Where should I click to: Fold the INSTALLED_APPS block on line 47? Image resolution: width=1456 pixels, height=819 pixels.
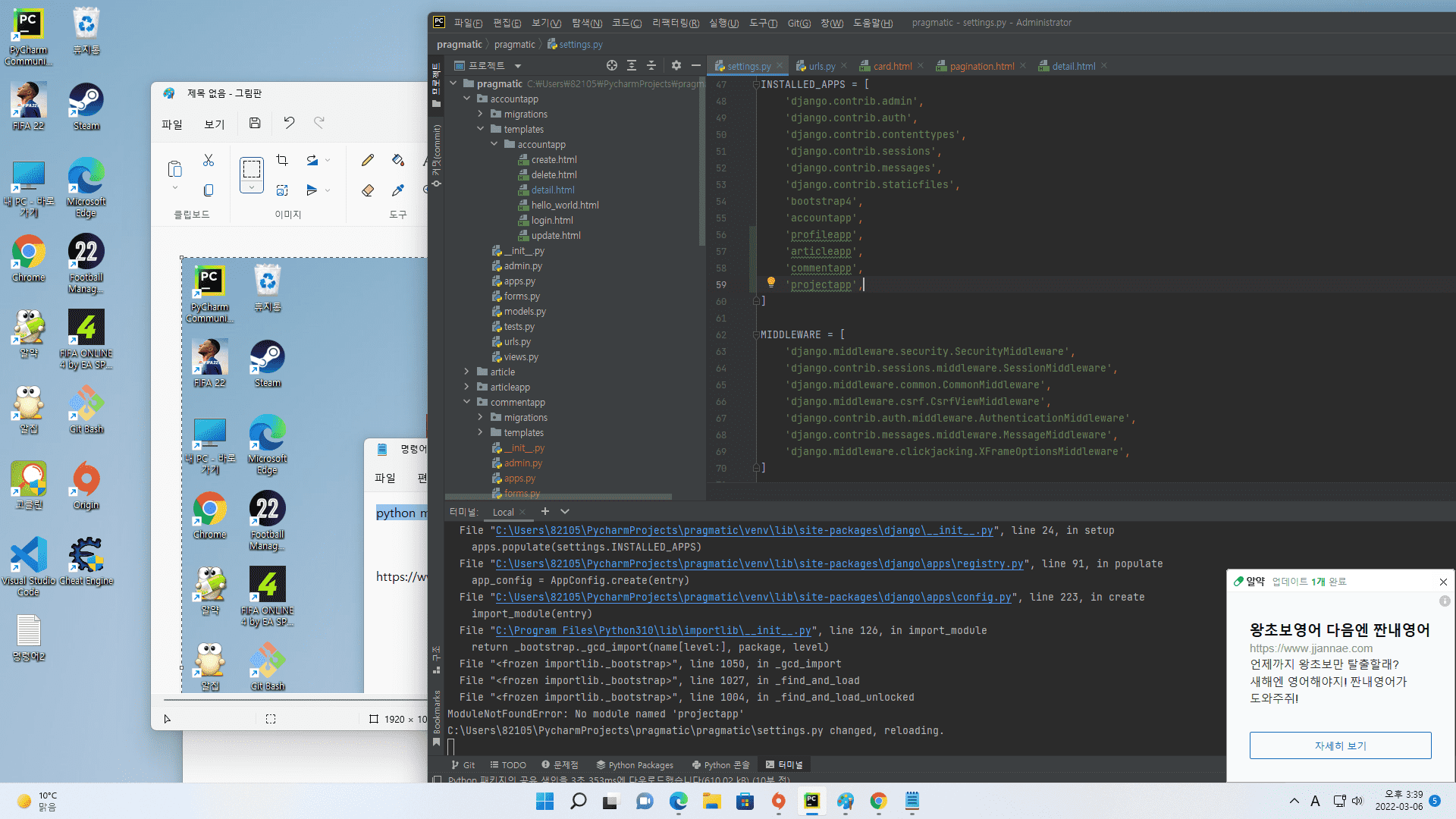pyautogui.click(x=756, y=84)
